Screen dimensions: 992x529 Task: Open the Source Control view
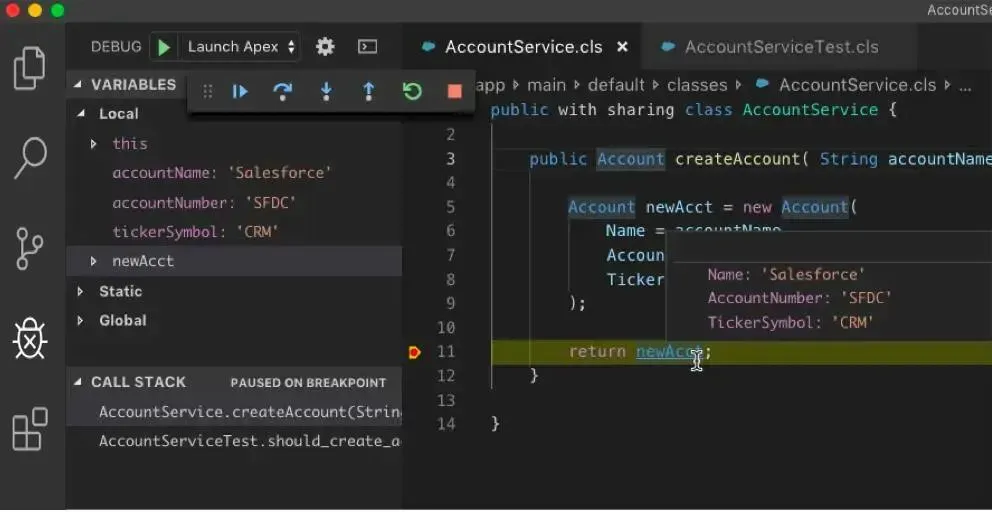pos(29,248)
